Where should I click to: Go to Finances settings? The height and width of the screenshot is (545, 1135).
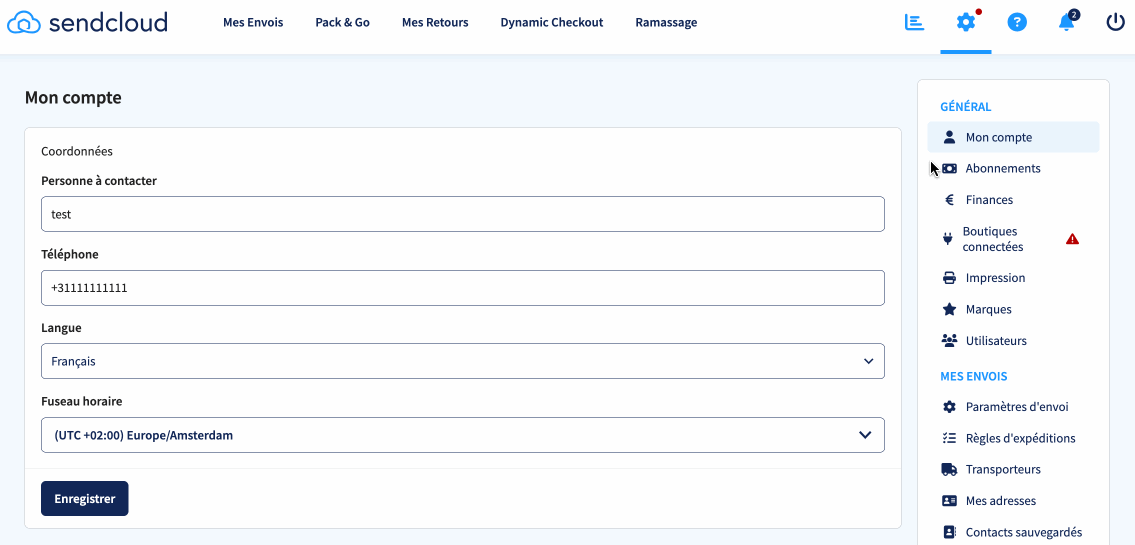tap(989, 200)
